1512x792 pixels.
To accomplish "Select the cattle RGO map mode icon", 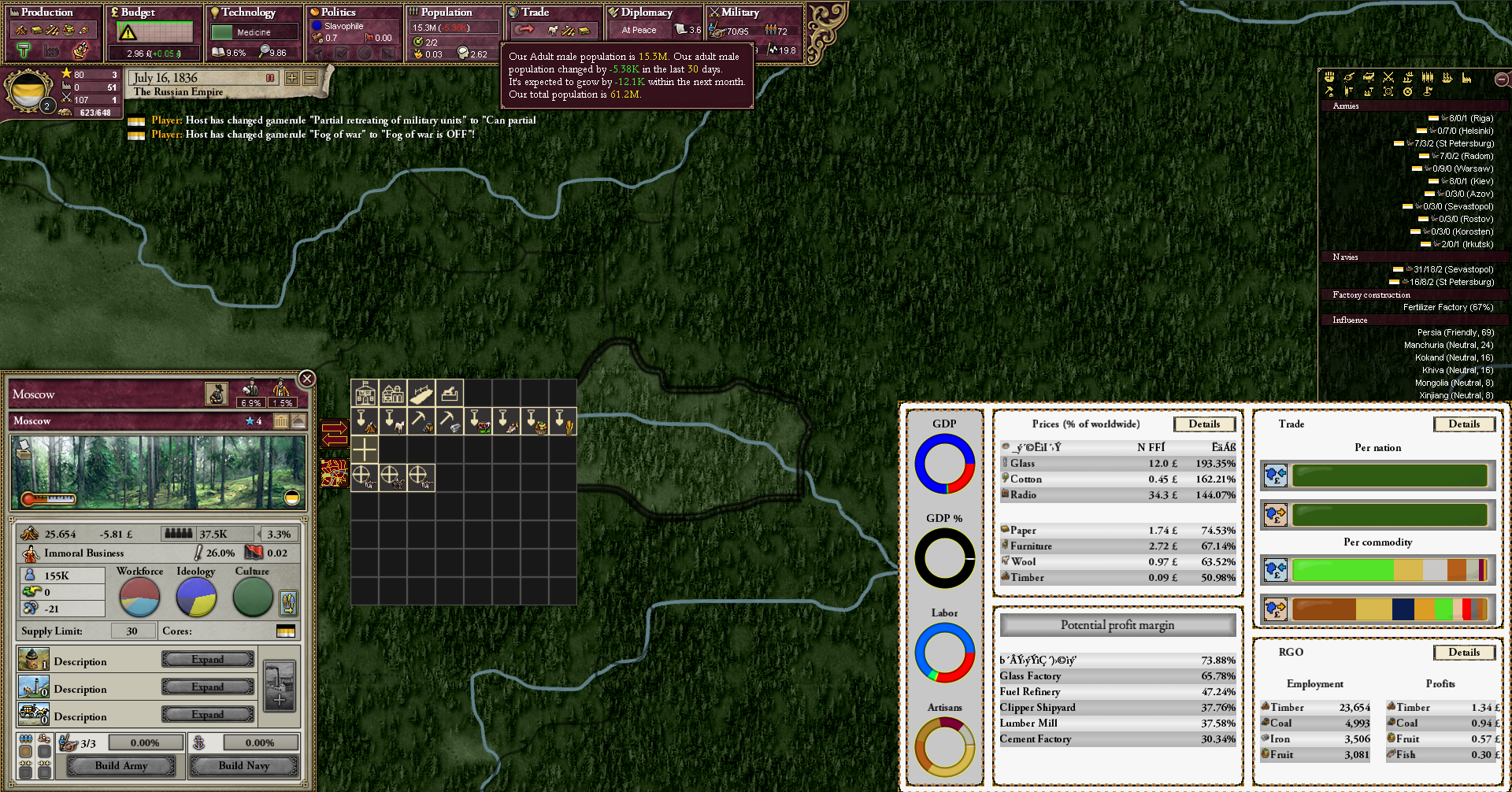I will (x=478, y=421).
